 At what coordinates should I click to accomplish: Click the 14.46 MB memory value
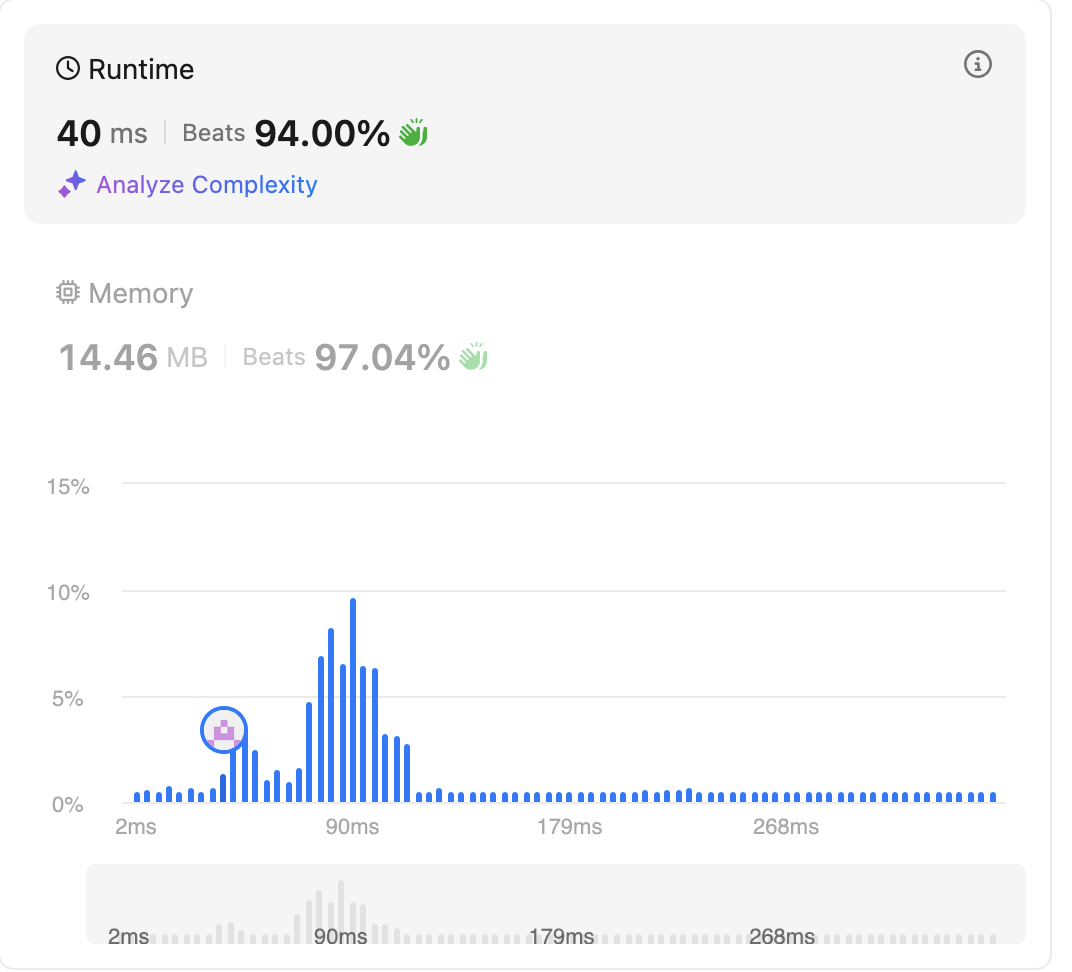click(x=133, y=357)
